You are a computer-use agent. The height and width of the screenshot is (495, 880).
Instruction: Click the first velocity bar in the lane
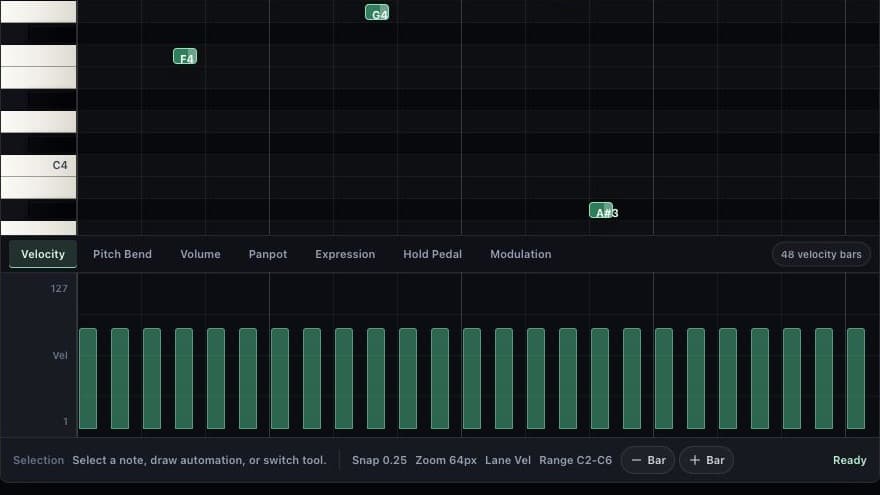coord(88,379)
